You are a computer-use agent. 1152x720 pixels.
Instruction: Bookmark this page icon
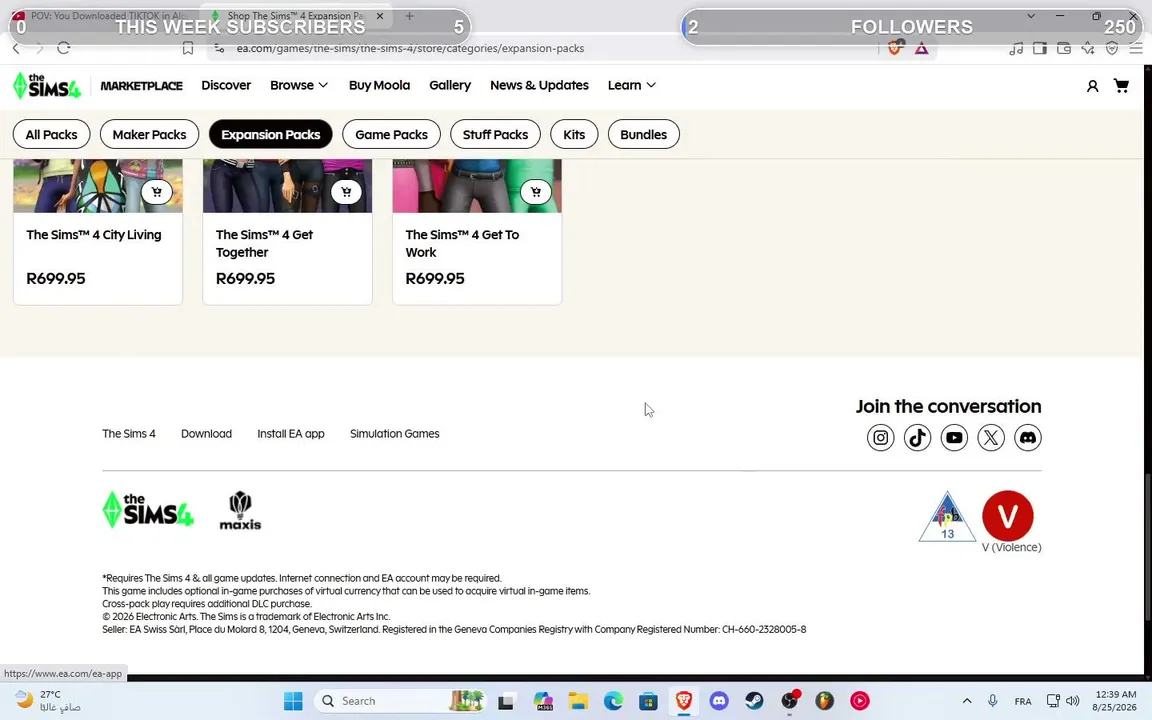click(188, 48)
